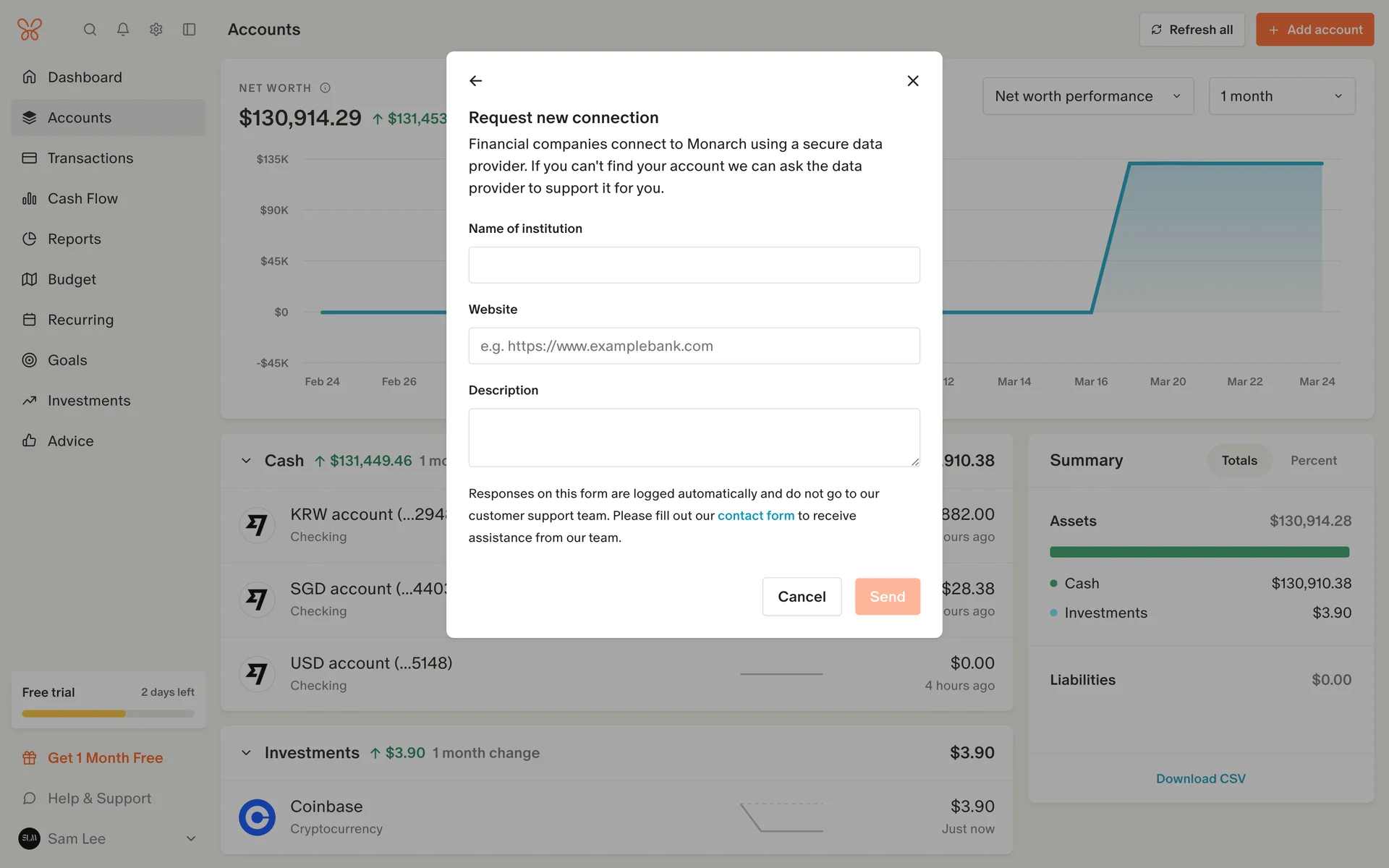The height and width of the screenshot is (868, 1389).
Task: Follow the contact form link
Action: click(755, 516)
